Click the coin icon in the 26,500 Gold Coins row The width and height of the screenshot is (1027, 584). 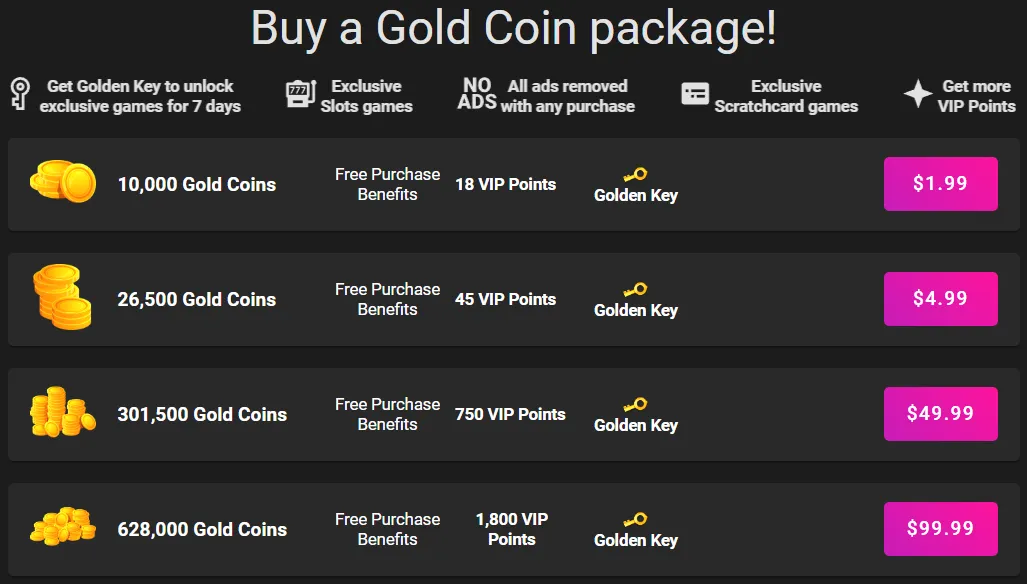tap(62, 298)
